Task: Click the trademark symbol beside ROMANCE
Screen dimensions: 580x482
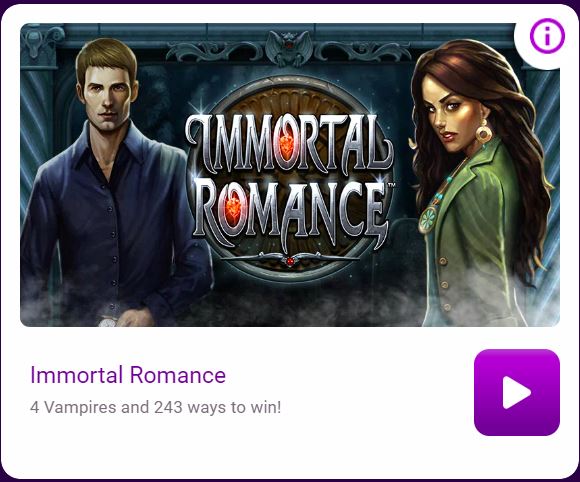Action: point(391,185)
